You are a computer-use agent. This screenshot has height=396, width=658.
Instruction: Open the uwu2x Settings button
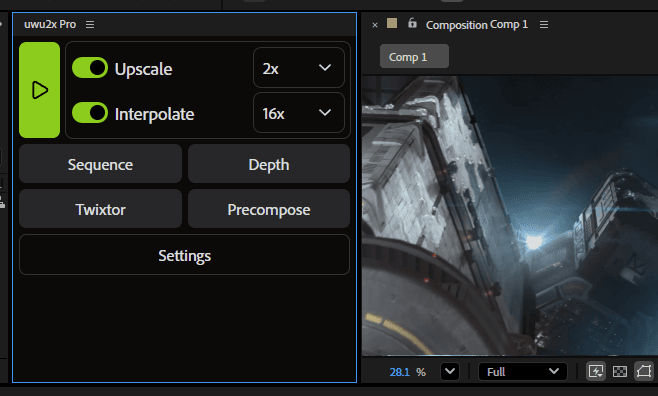click(x=185, y=255)
